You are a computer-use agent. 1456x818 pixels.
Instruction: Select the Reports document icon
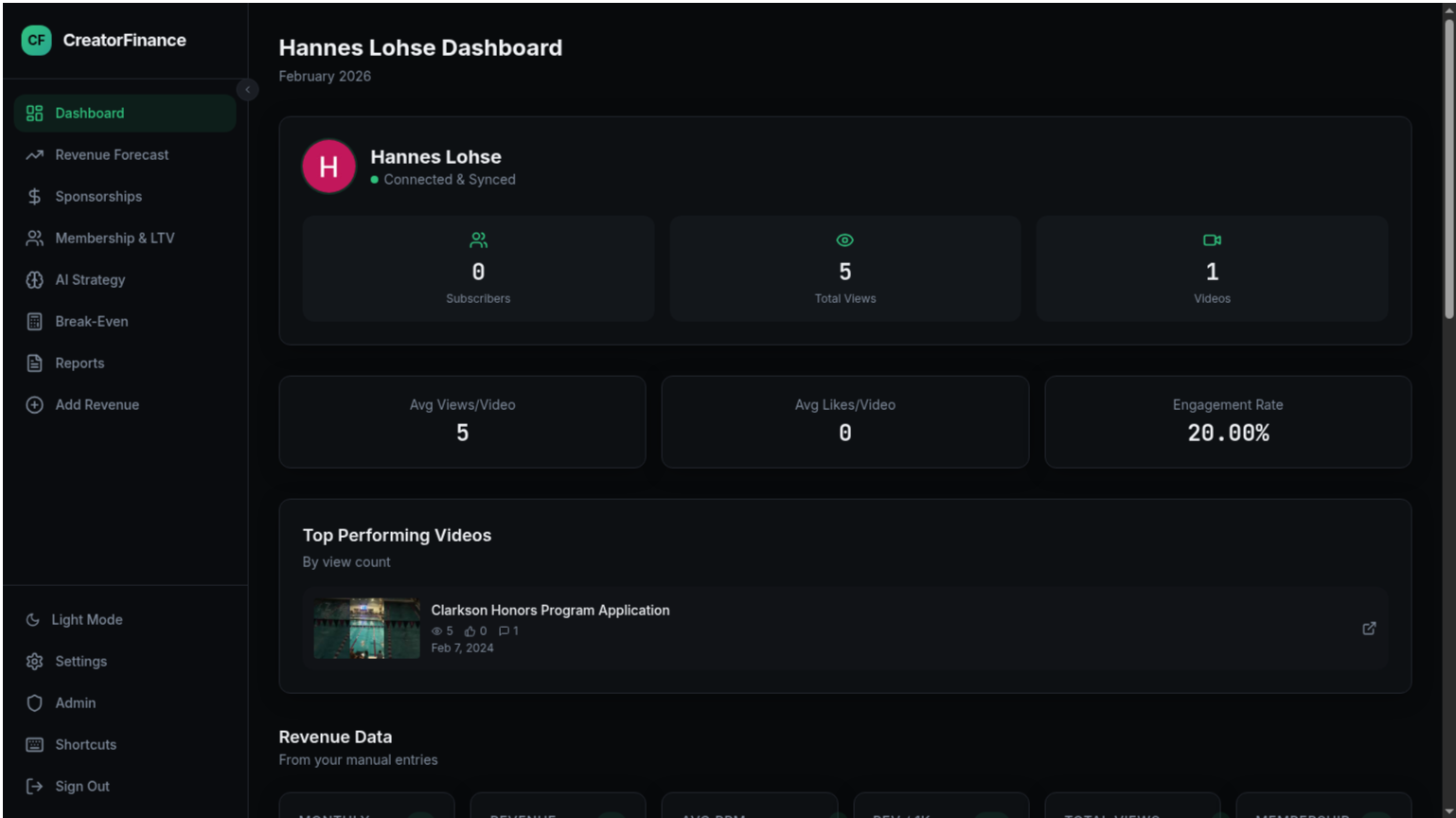(x=34, y=363)
